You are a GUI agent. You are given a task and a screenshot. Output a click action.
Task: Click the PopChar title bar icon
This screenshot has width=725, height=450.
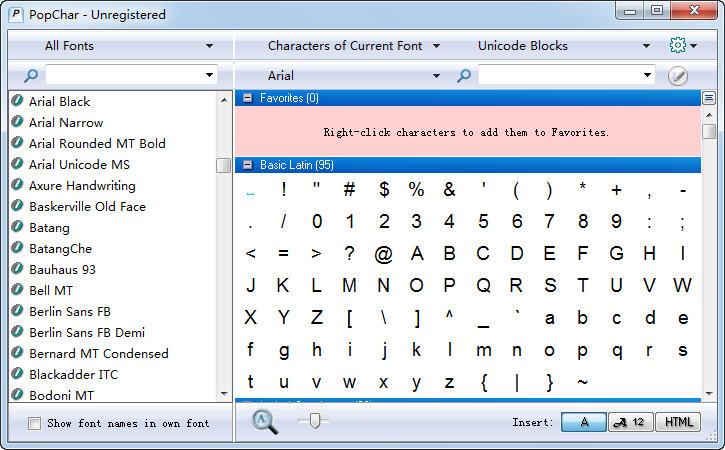coord(16,14)
